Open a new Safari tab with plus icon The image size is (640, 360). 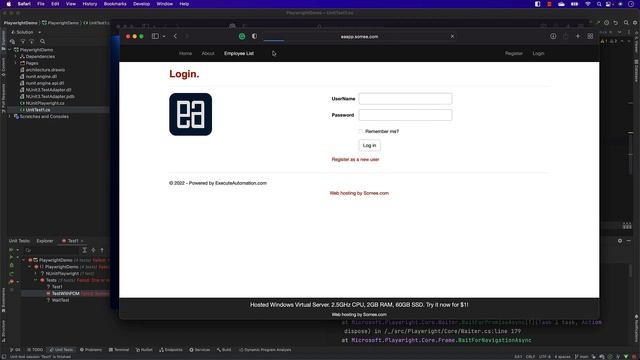(578, 36)
